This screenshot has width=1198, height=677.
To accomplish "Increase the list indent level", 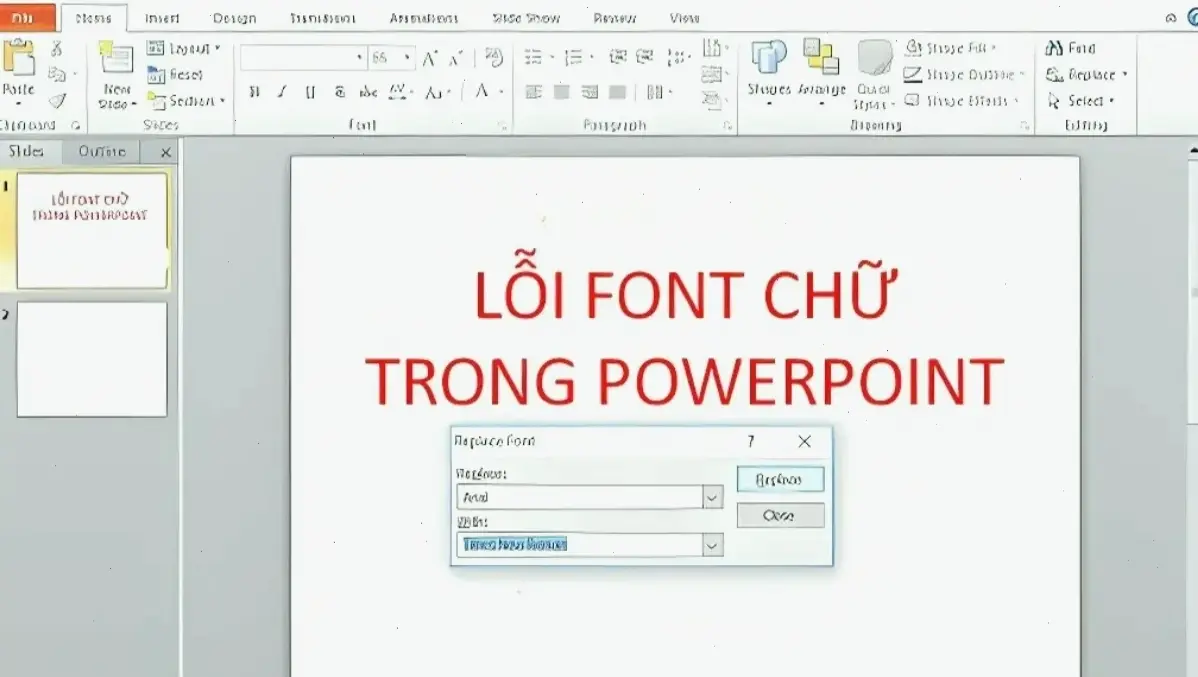I will [645, 57].
